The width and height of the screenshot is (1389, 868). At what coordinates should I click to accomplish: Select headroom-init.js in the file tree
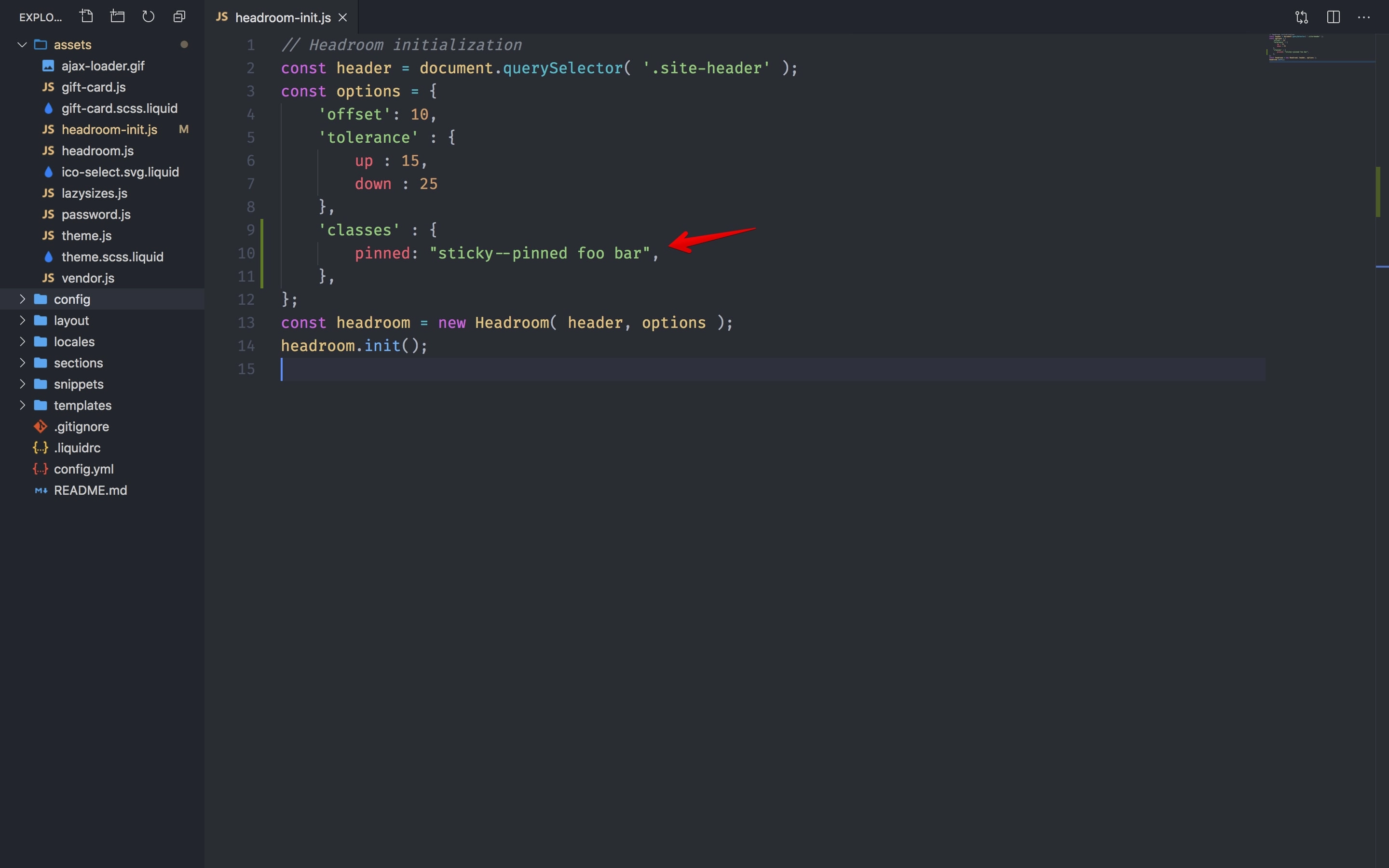[102, 130]
